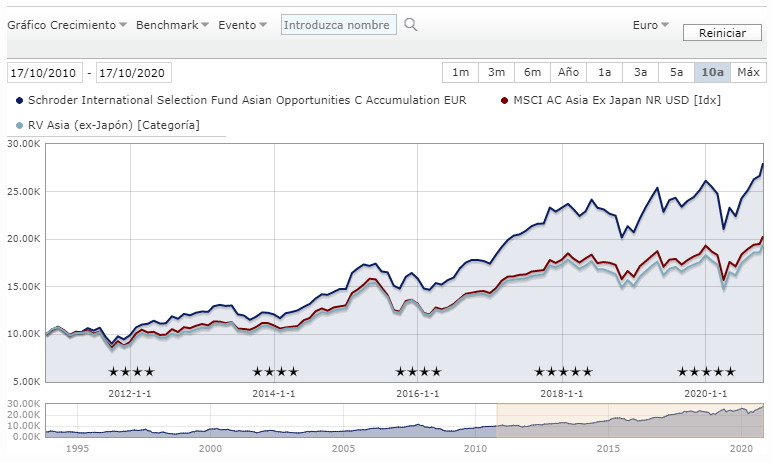The width and height of the screenshot is (772, 463).
Task: Select the 1m time range tab
Action: 460,72
